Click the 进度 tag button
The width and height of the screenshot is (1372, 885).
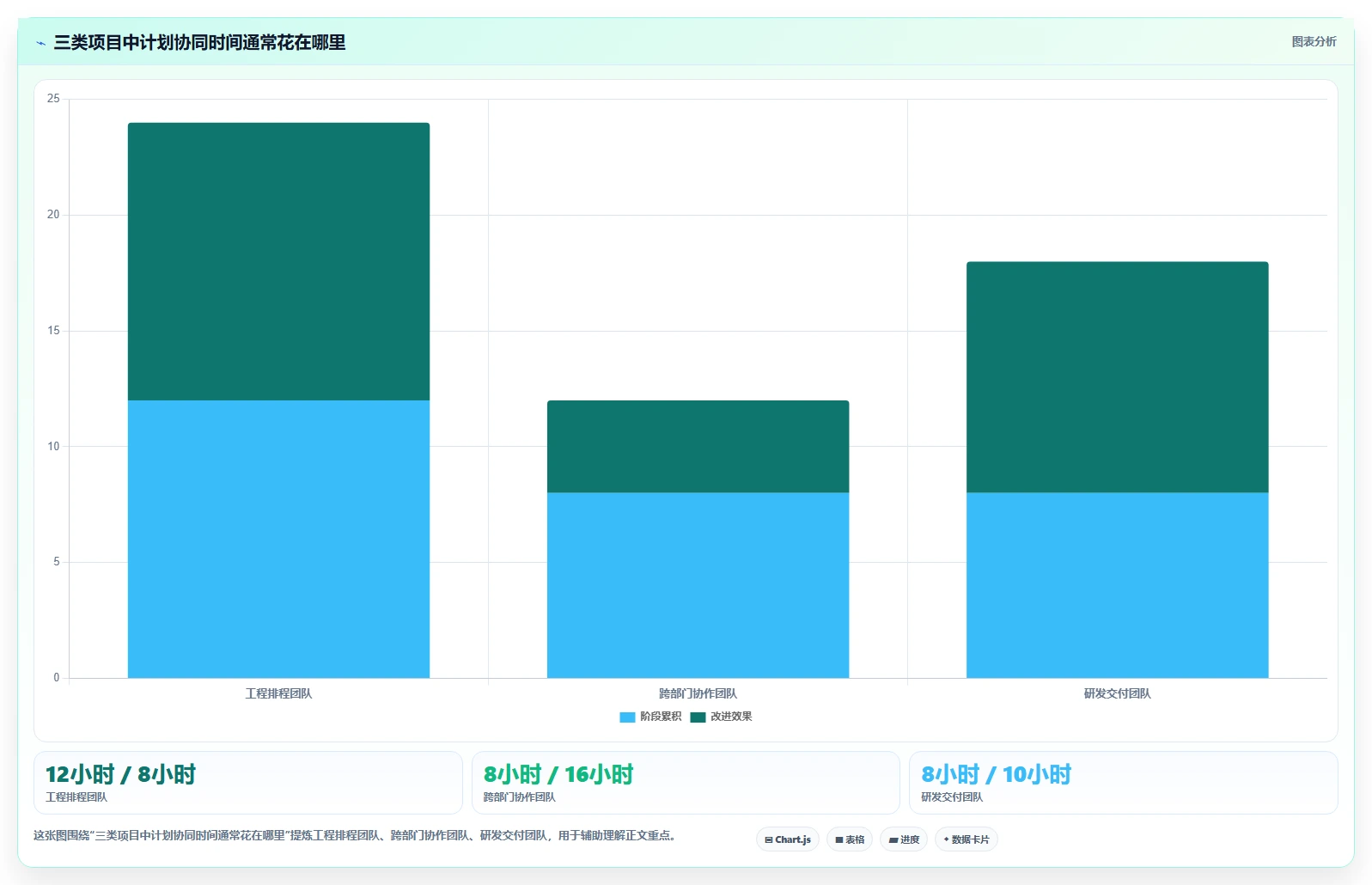point(904,839)
